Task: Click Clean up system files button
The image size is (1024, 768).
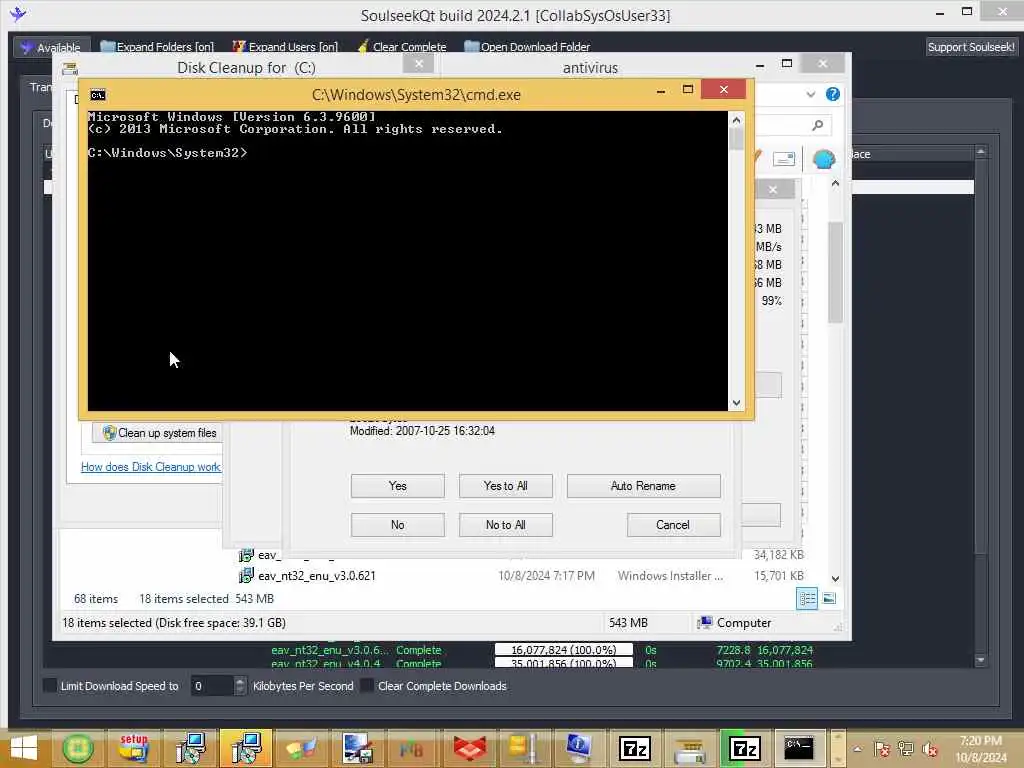Action: click(x=157, y=432)
